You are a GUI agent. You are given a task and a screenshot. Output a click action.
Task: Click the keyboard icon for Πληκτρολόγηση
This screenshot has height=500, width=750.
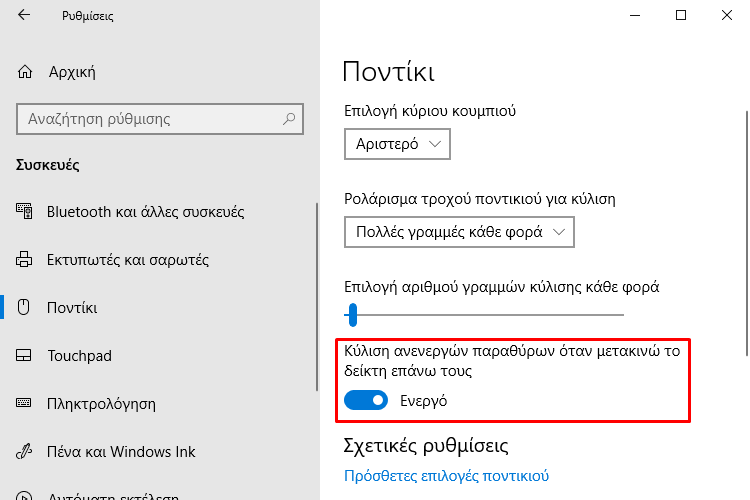(x=23, y=403)
